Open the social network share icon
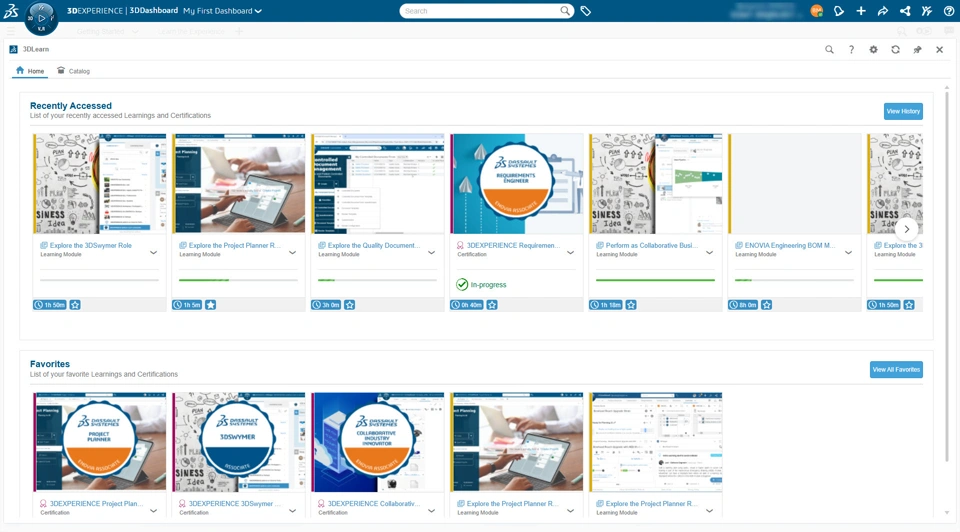Viewport: 960px width, 532px height. click(x=905, y=11)
